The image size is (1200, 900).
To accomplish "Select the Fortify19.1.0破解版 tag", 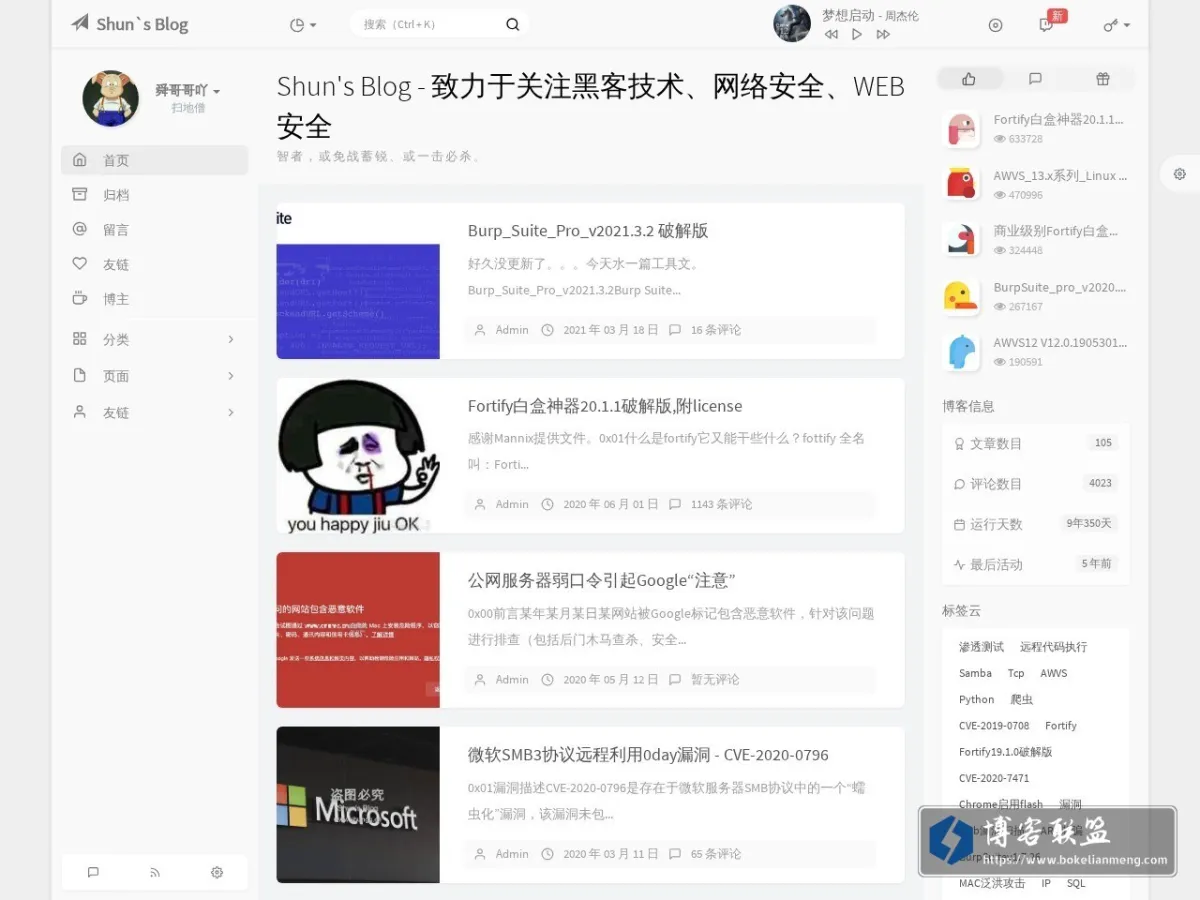I will coord(1005,751).
